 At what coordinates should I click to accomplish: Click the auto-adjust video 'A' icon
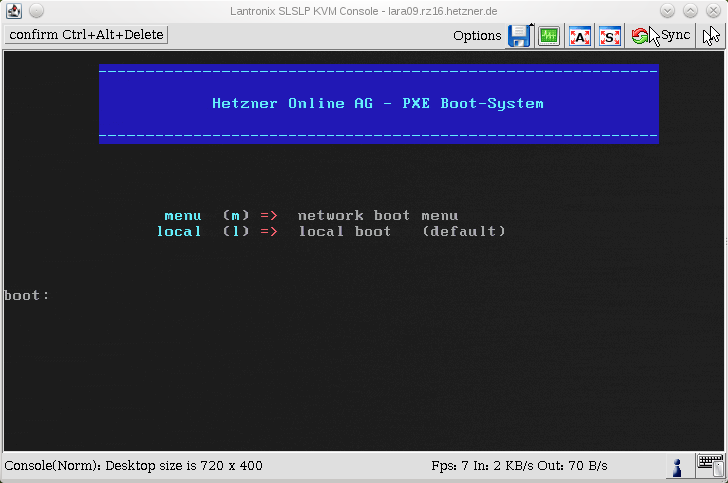pos(579,36)
